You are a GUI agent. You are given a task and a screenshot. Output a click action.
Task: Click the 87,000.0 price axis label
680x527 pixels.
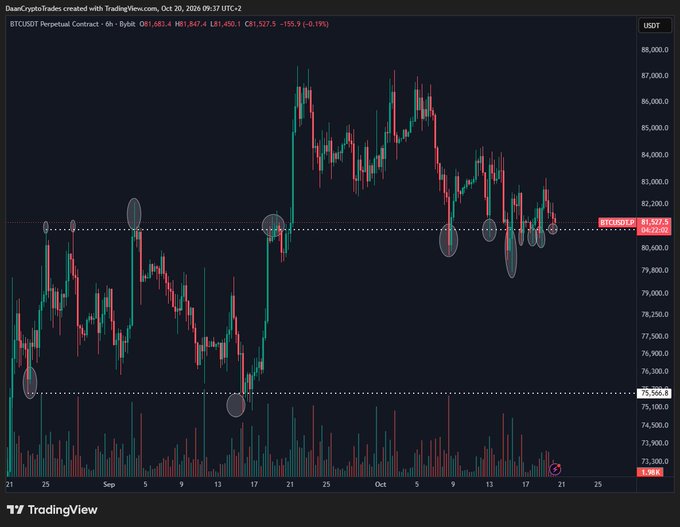pos(655,75)
